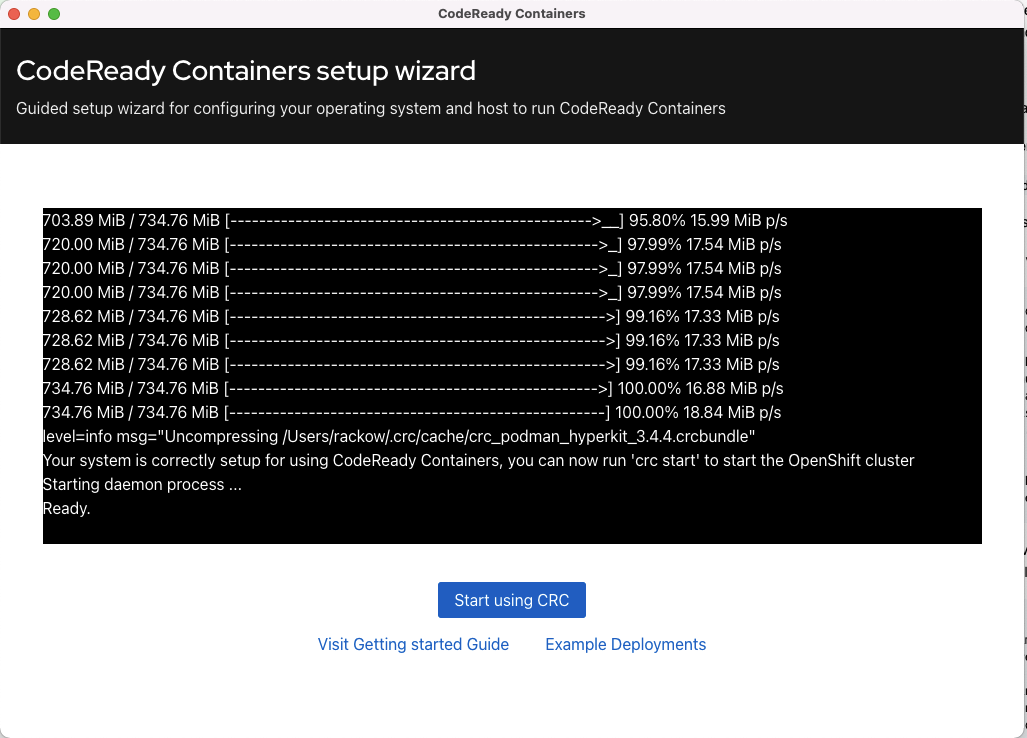The height and width of the screenshot is (738, 1027).
Task: Click the Uncompressing crcbundle log message
Action: tap(399, 437)
